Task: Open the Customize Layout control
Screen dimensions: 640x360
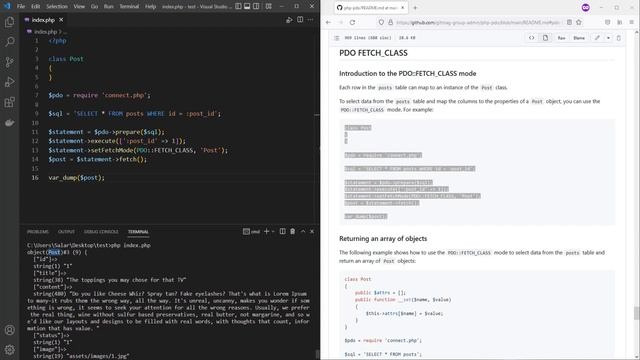Action: [x=269, y=6]
